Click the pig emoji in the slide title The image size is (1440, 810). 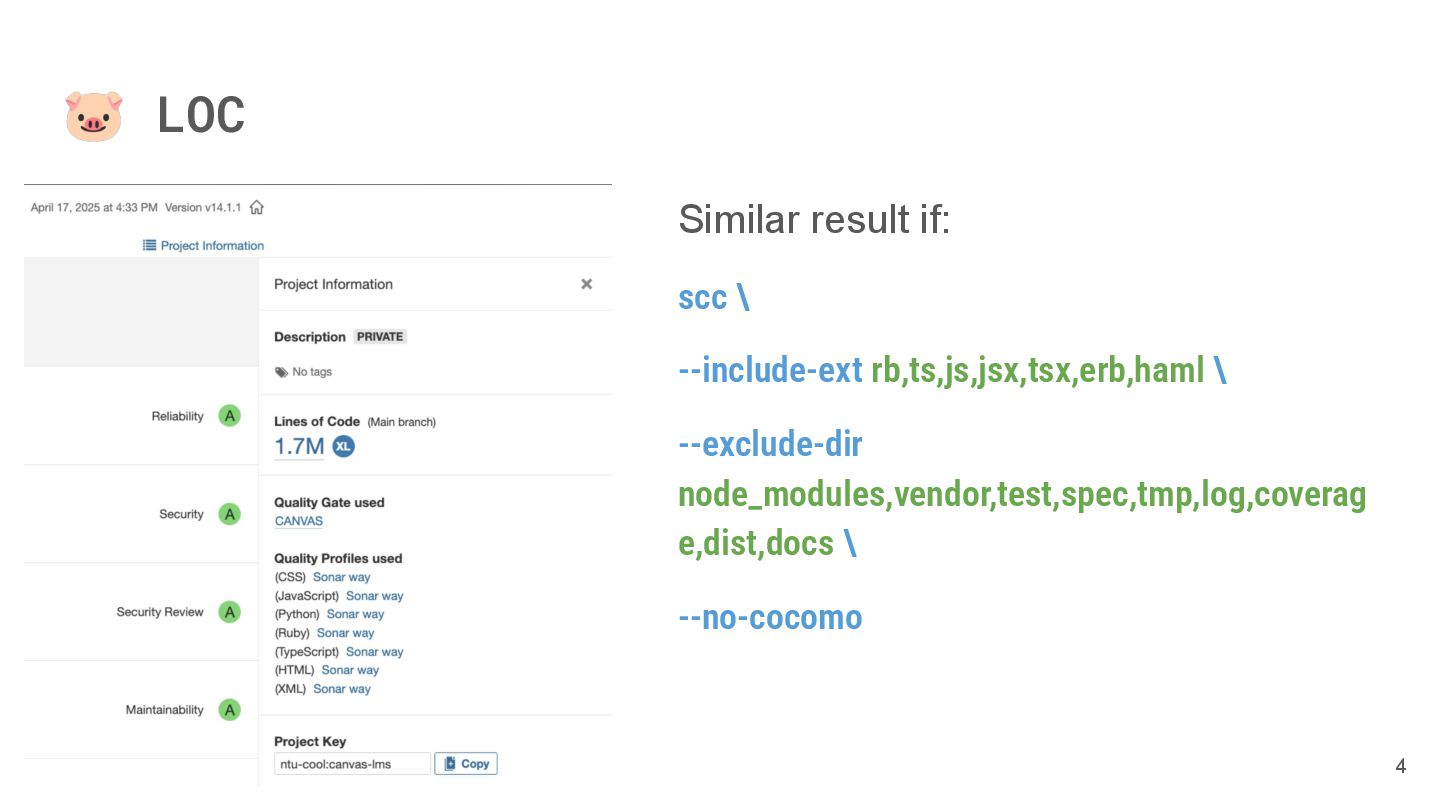click(94, 116)
